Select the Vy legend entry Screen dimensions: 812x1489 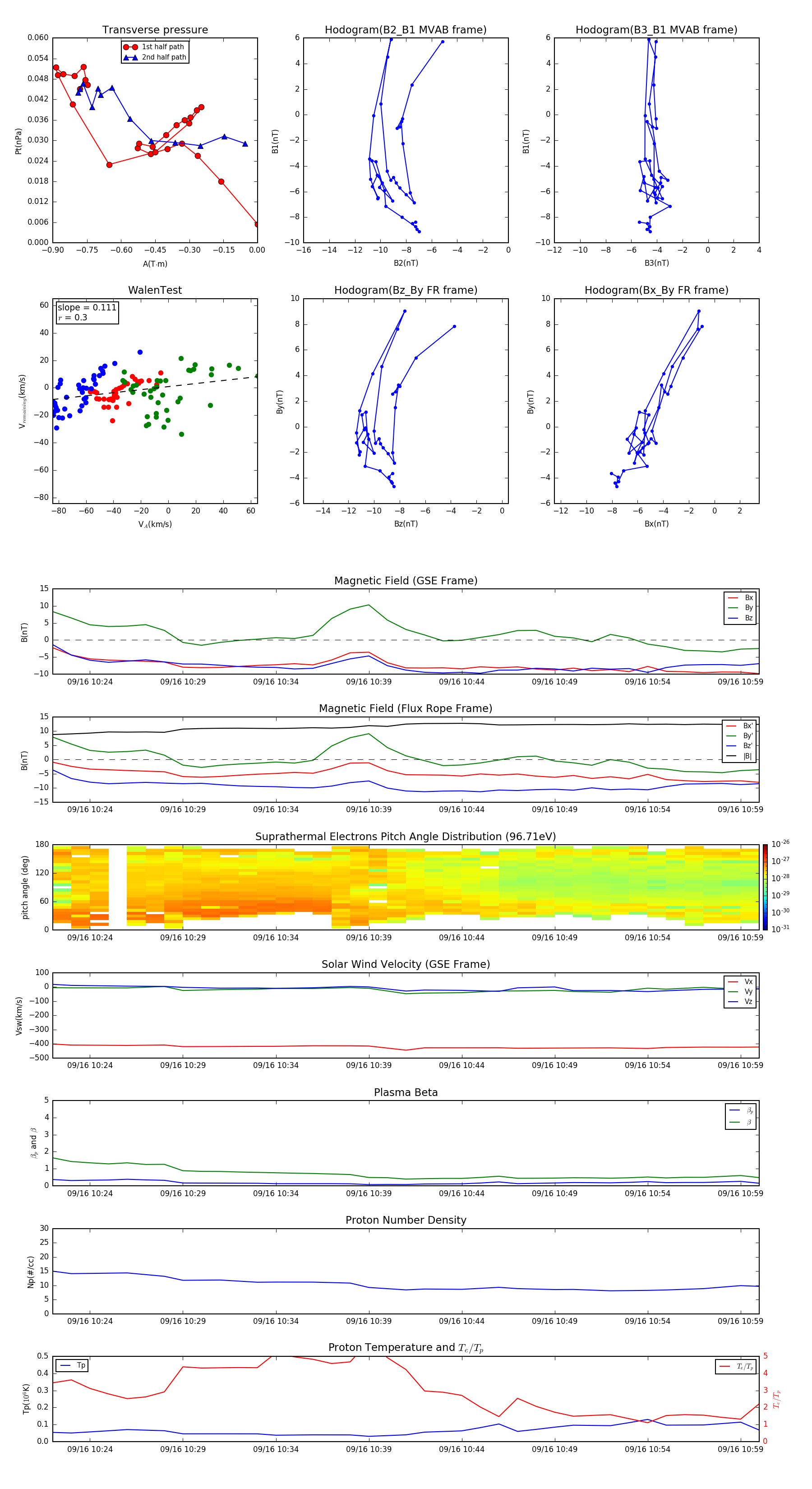click(740, 991)
